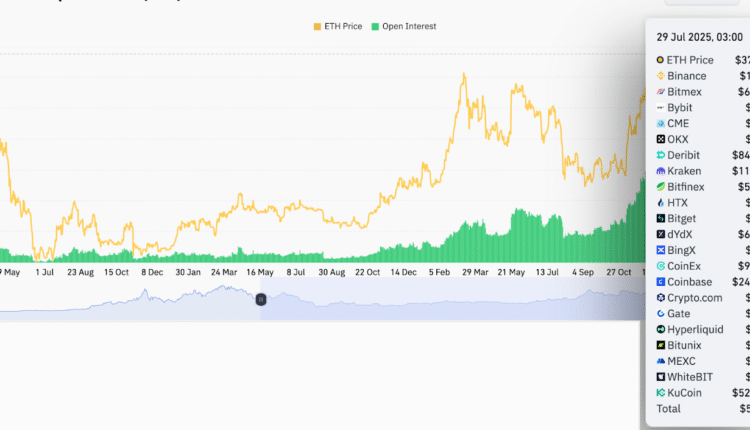Image resolution: width=750 pixels, height=430 pixels.
Task: Click the Coinbase icon in the tooltip
Action: tap(660, 281)
